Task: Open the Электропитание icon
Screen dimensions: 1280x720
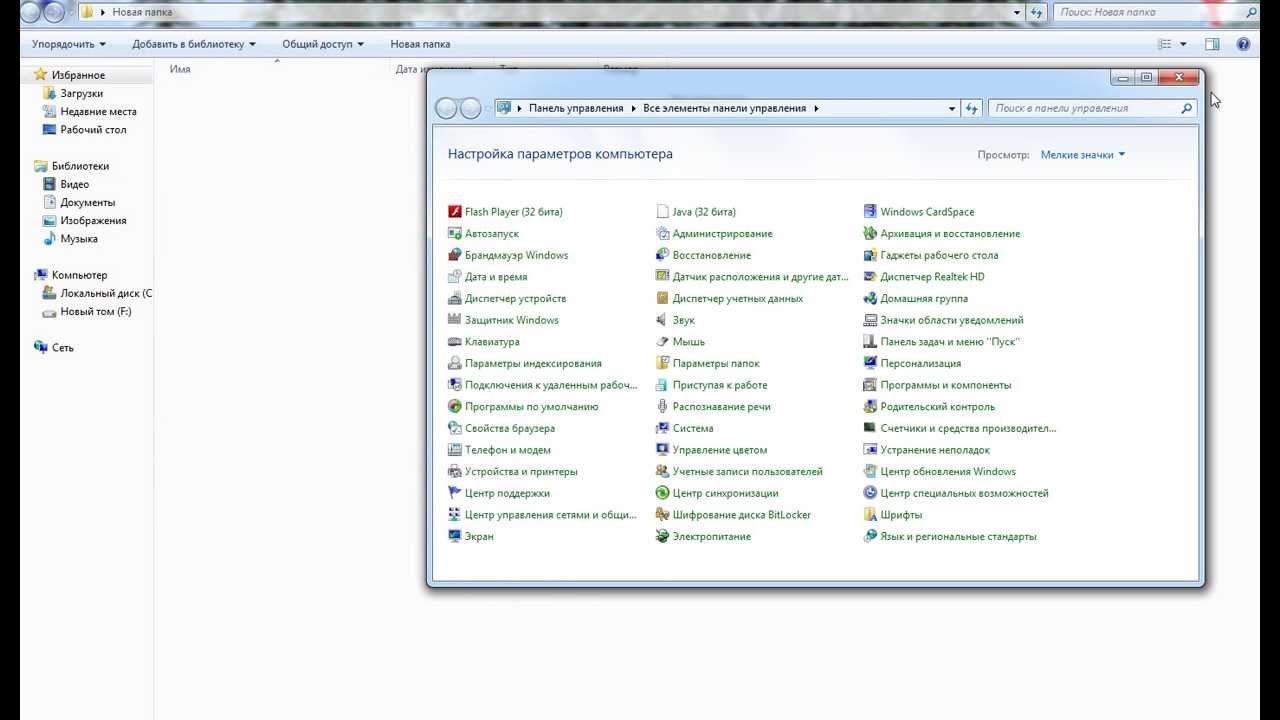Action: tap(662, 537)
